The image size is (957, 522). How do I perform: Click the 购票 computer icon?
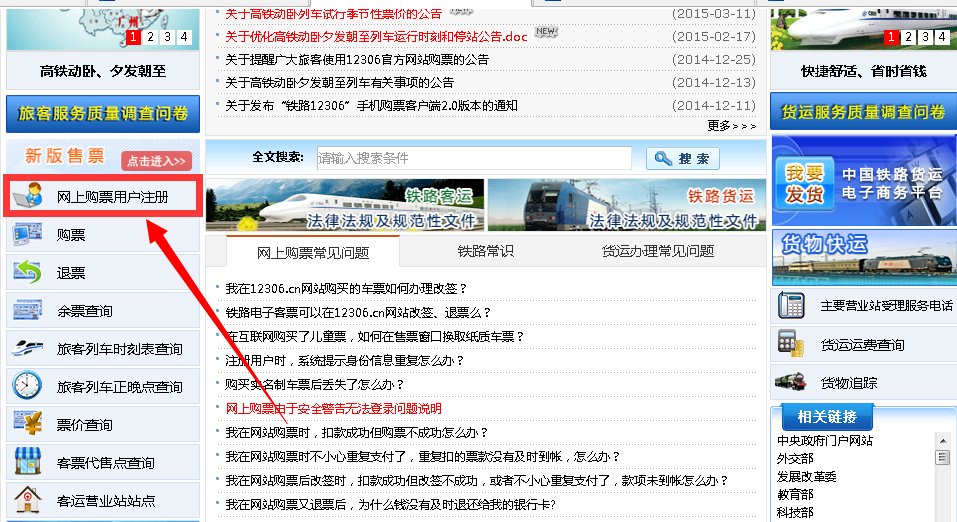pos(27,234)
